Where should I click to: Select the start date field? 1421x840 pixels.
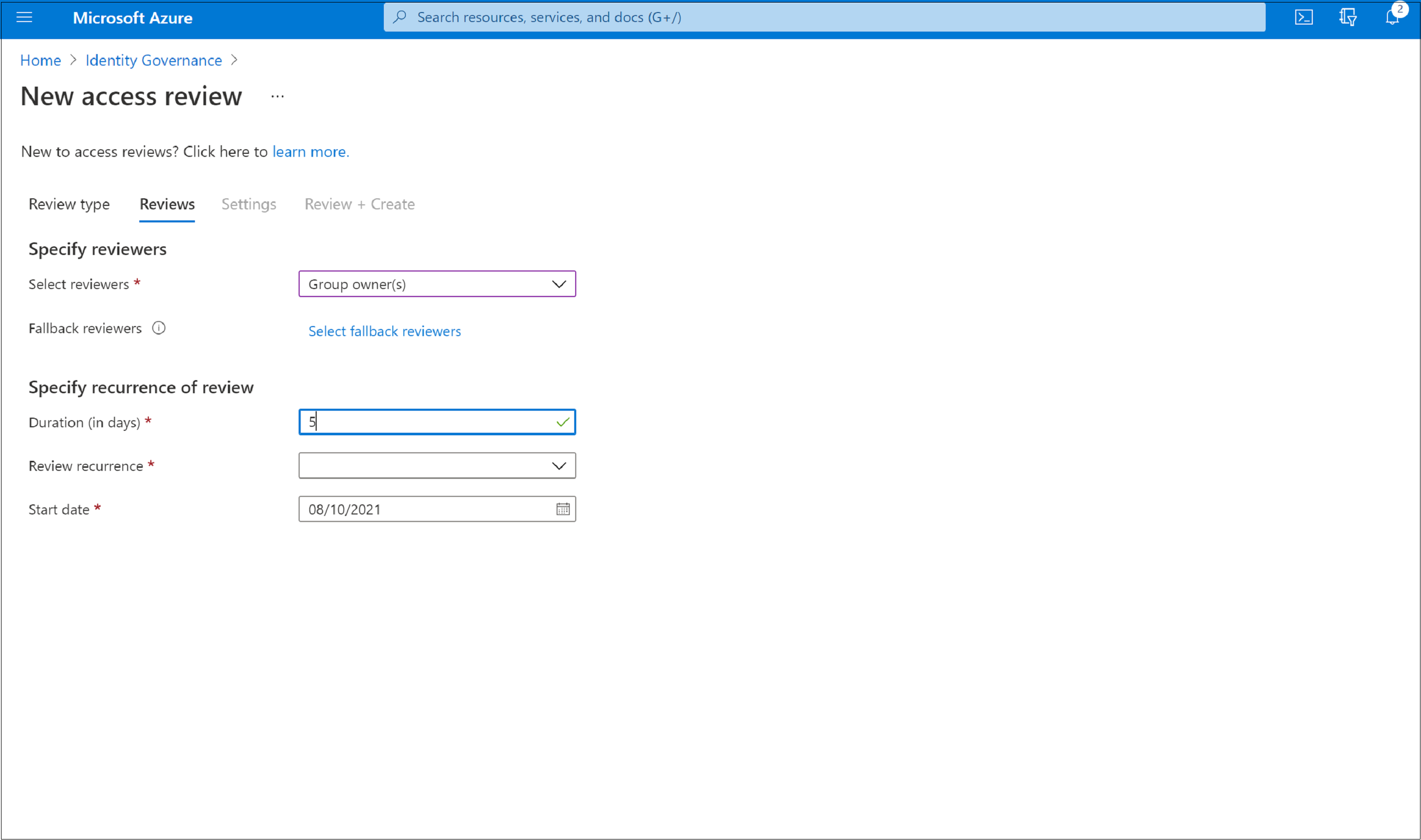[437, 509]
